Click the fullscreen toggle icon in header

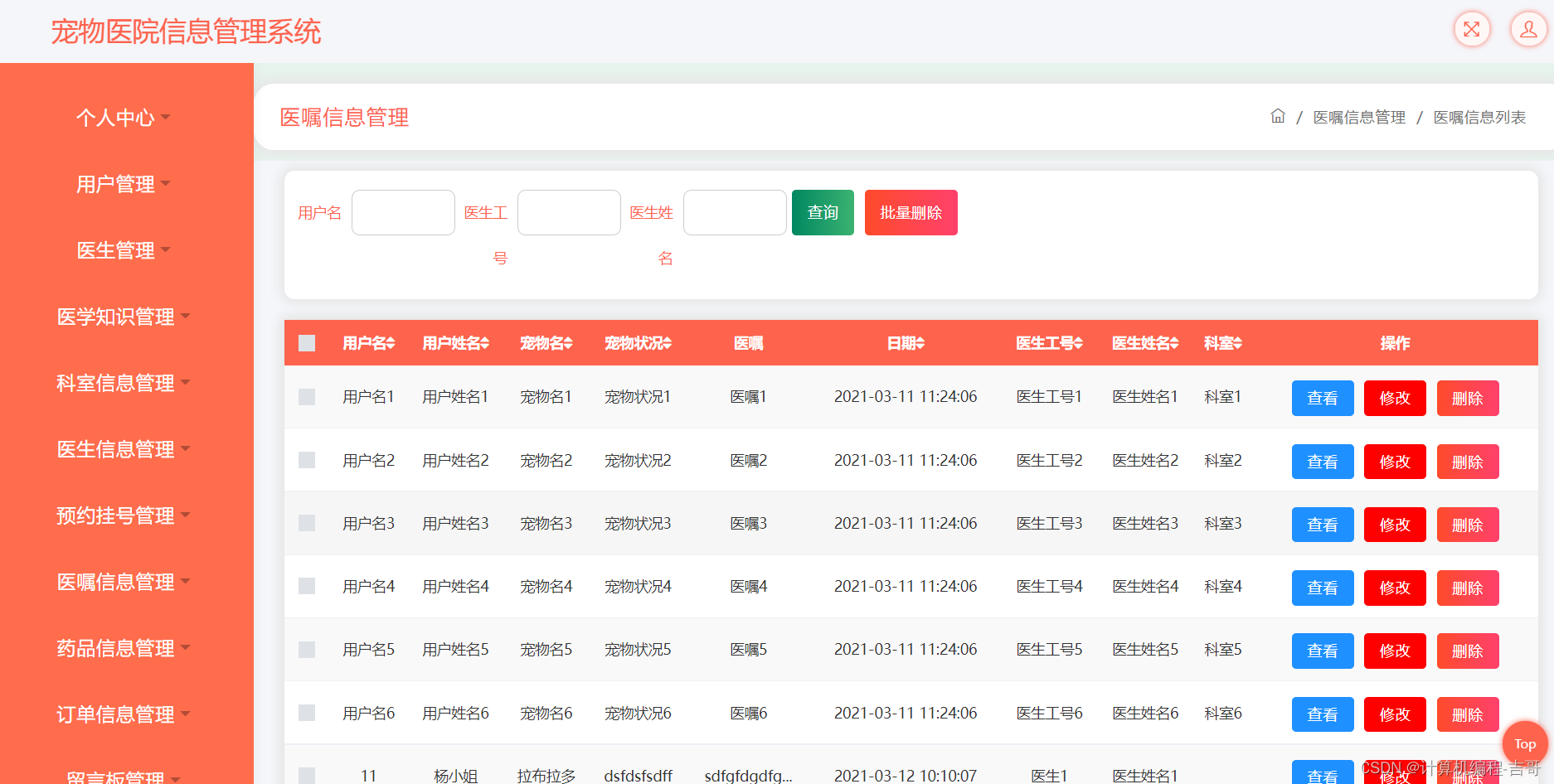point(1472,30)
